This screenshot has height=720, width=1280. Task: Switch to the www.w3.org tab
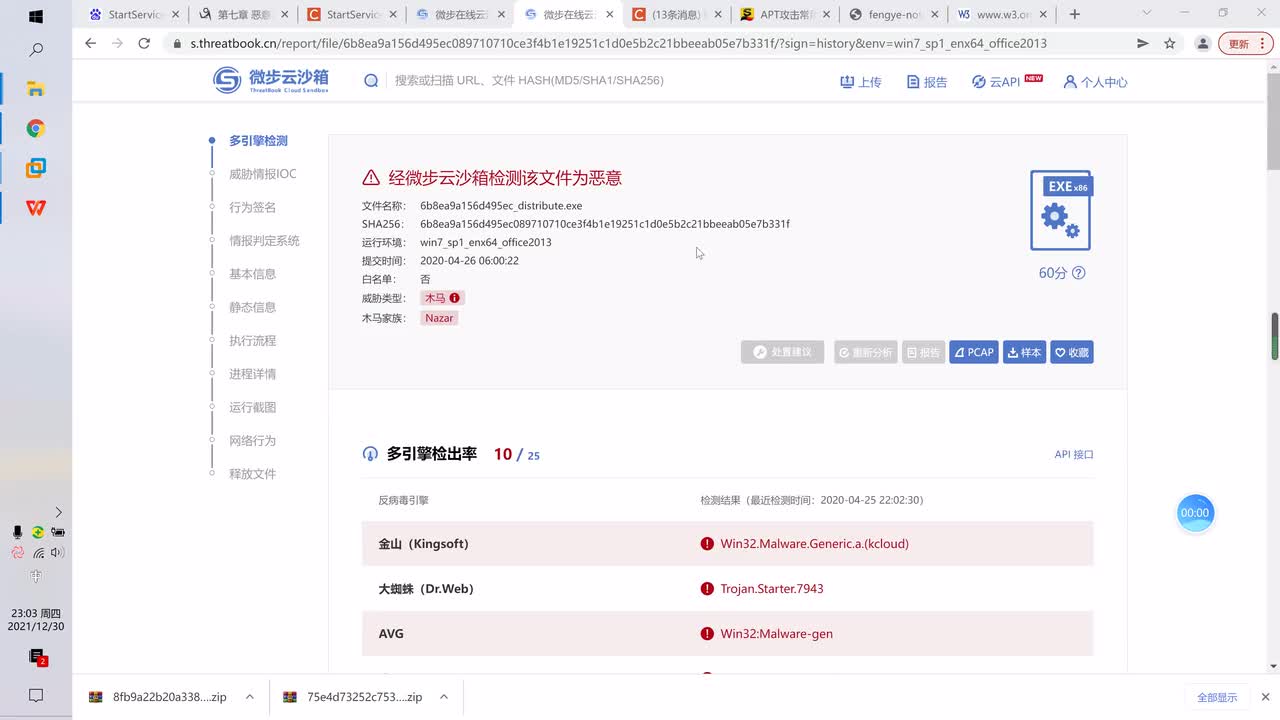pos(1000,14)
